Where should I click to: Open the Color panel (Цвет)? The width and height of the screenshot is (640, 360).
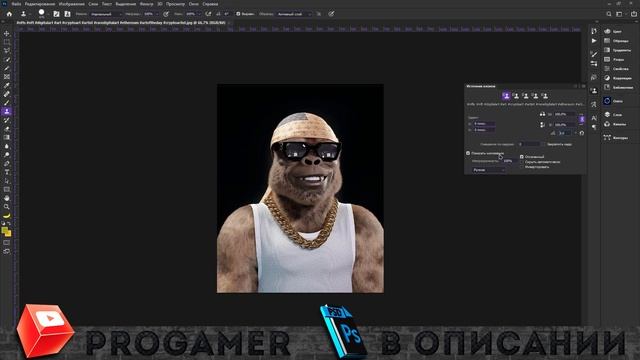point(613,31)
